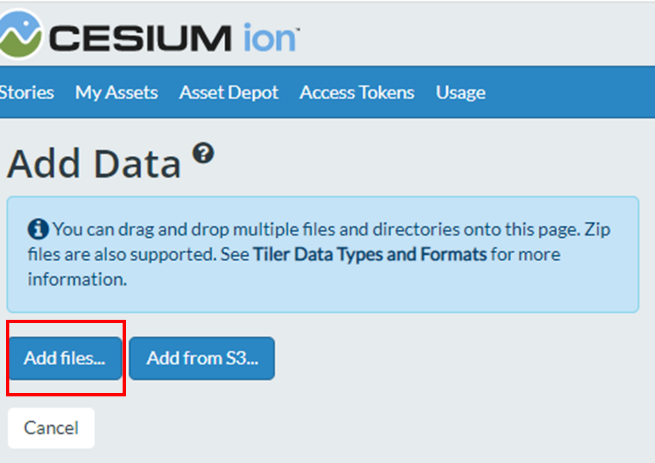
Task: Click the light-blue 'ion' logo text
Action: pyautogui.click(x=271, y=37)
